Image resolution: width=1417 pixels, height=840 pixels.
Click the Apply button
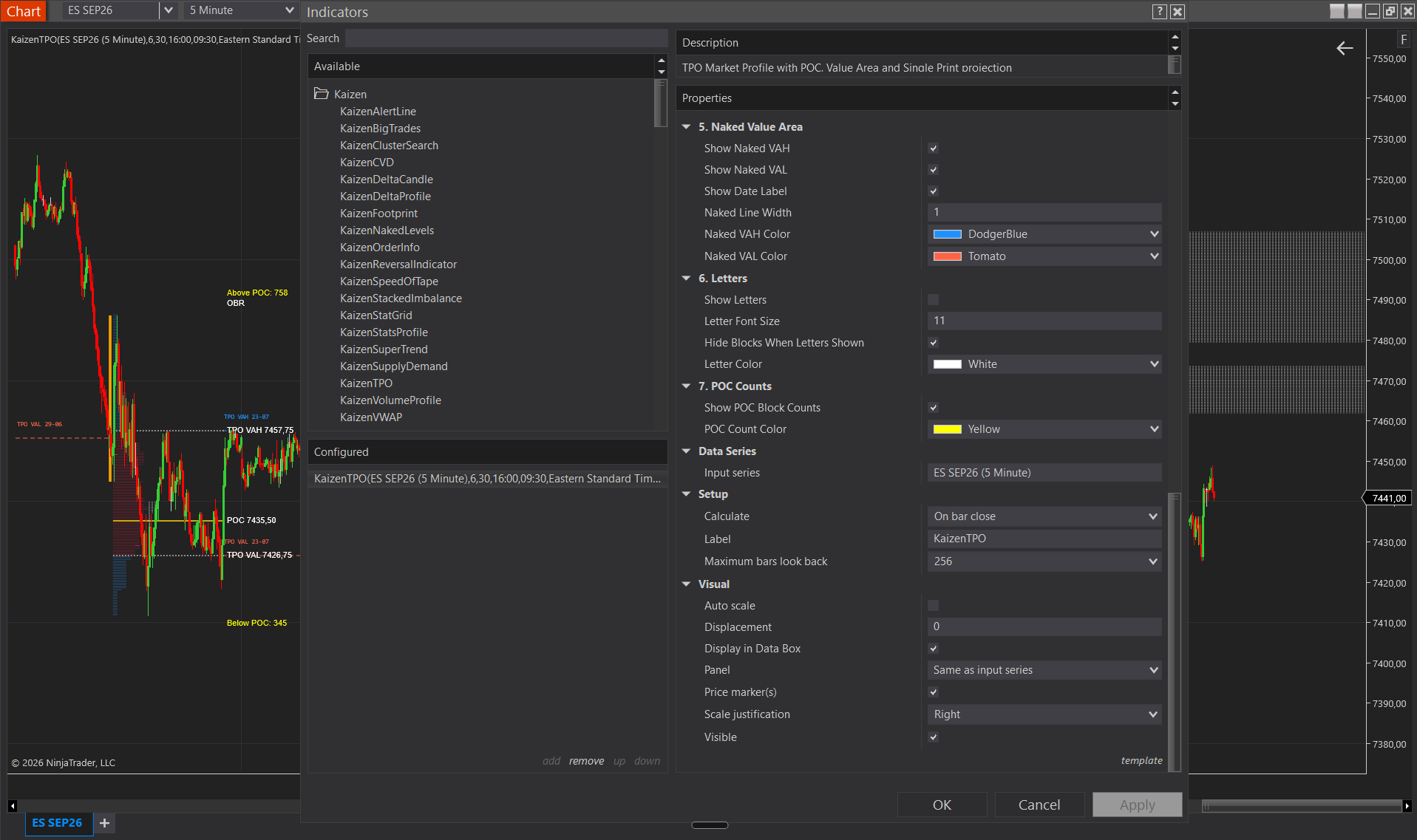[x=1137, y=805]
